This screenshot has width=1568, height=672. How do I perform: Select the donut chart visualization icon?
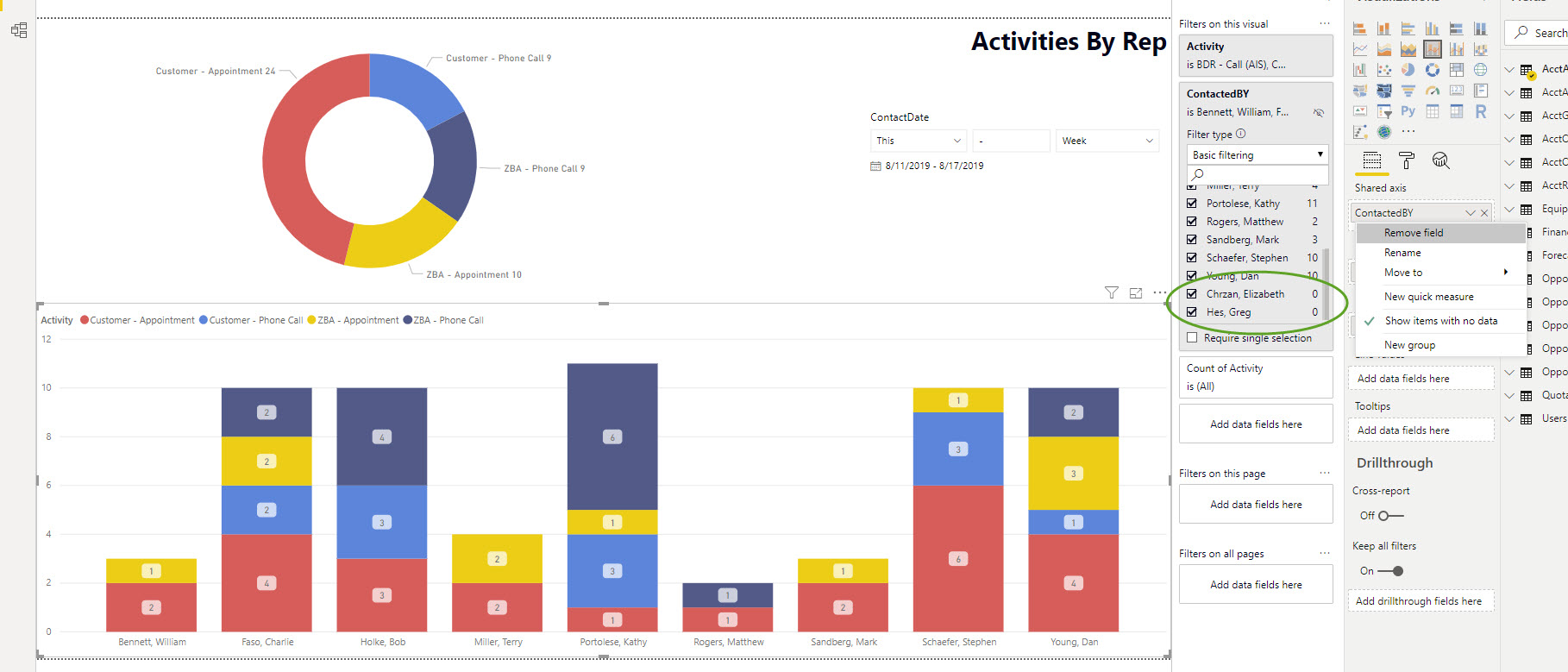coord(1433,70)
